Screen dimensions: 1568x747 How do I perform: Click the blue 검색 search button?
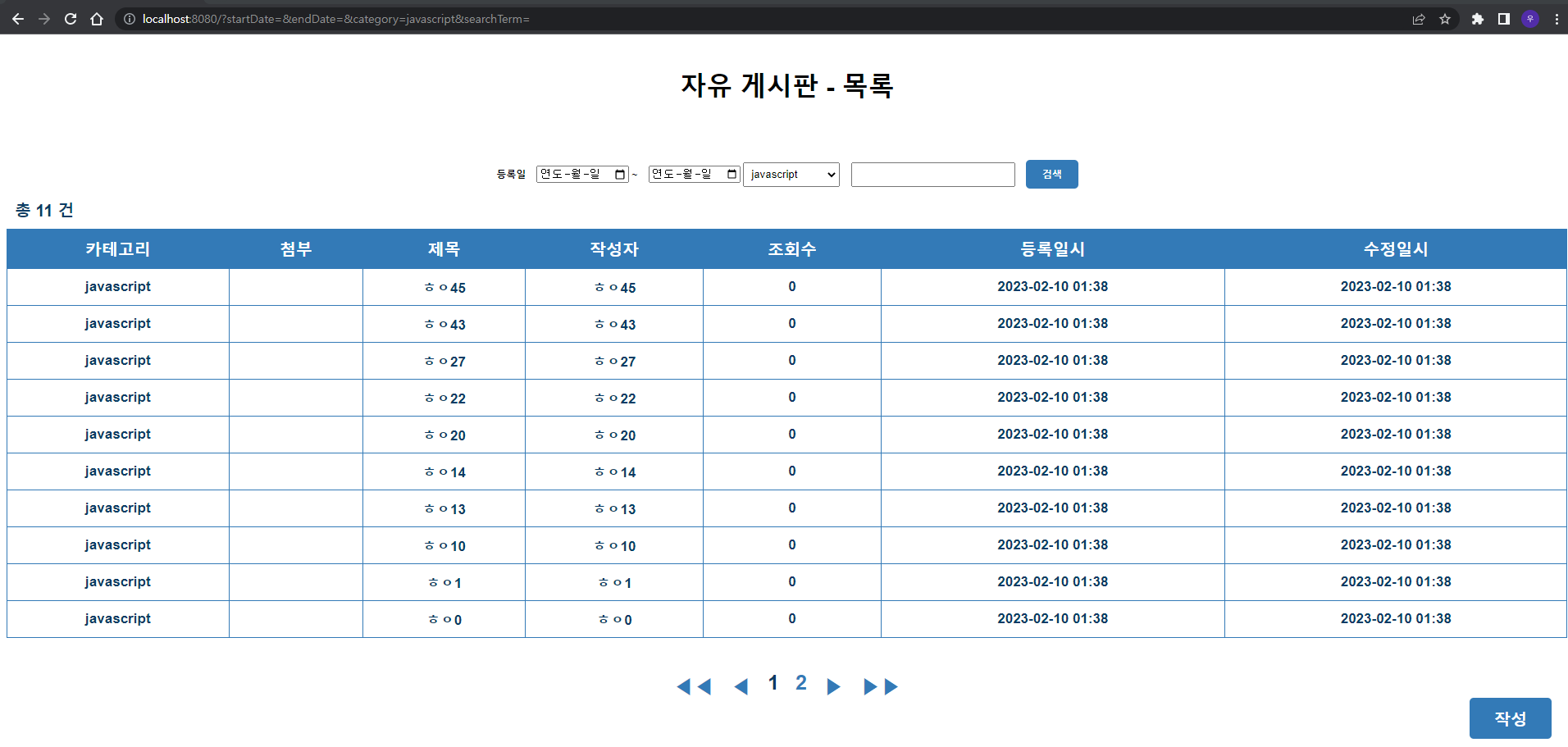[x=1052, y=174]
